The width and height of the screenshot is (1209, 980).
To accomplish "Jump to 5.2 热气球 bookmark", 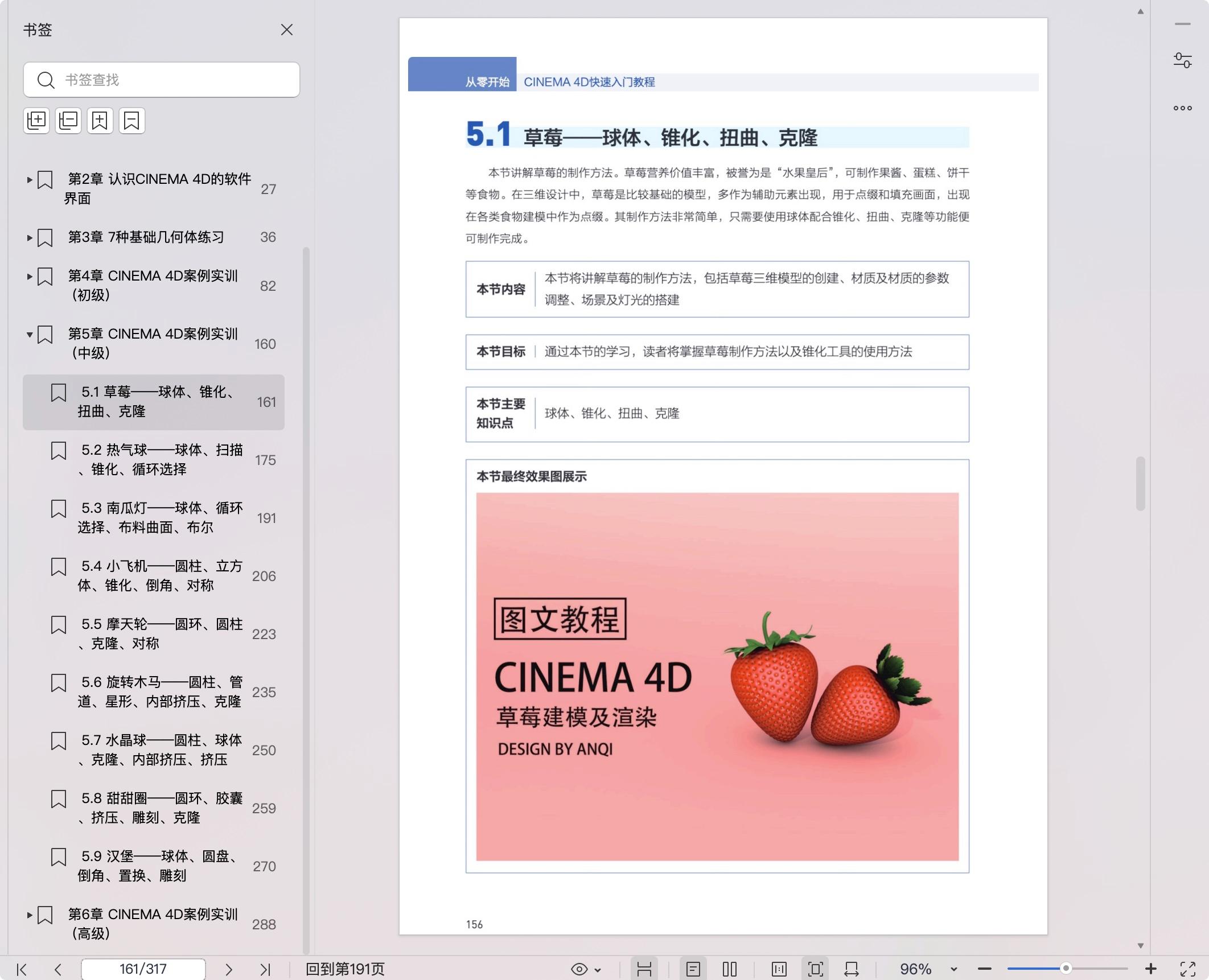I will point(160,459).
